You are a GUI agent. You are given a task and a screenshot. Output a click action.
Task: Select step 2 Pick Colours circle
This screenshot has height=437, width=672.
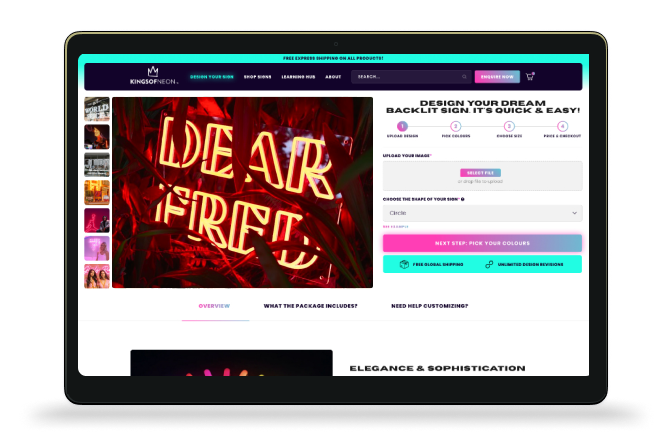click(455, 126)
